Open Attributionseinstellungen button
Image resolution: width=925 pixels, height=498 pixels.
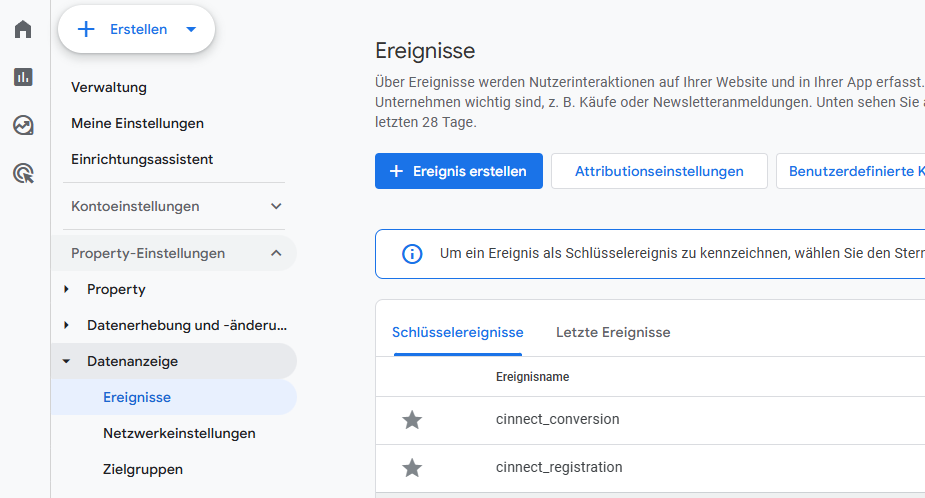tap(659, 171)
